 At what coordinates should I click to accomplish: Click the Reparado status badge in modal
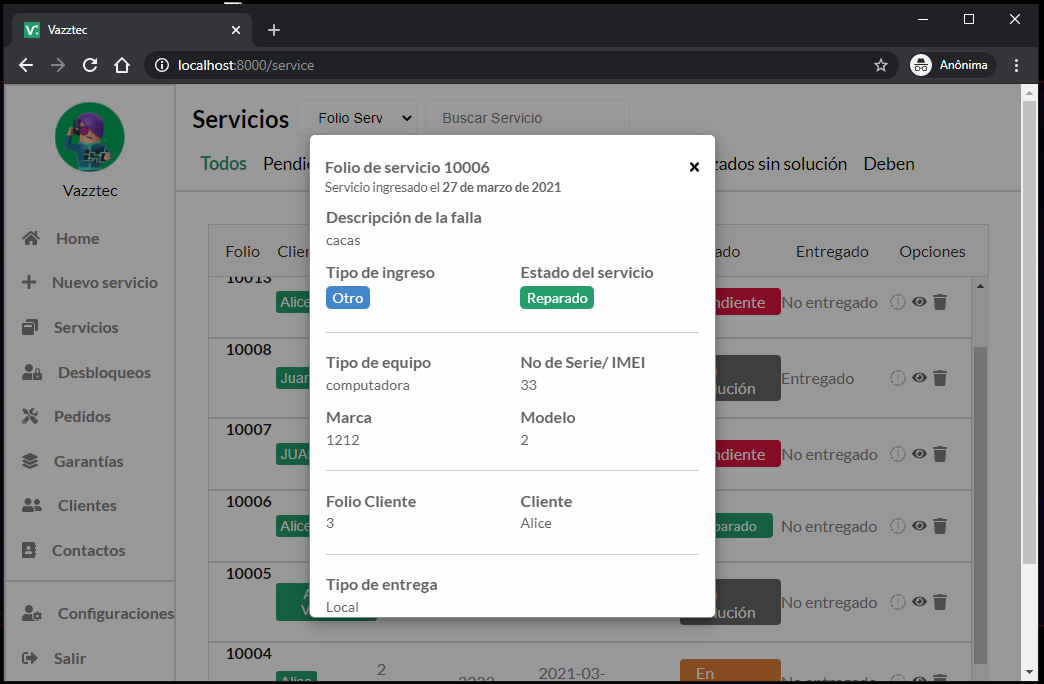point(557,298)
